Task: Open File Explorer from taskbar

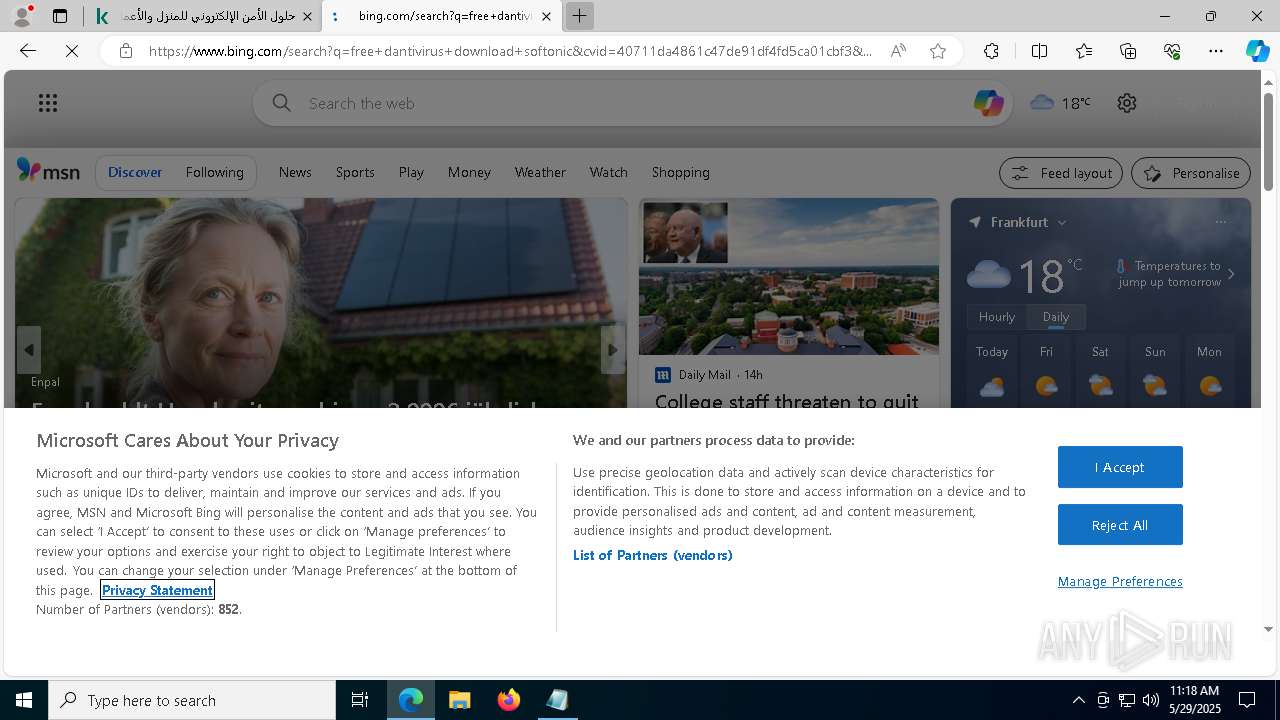Action: pos(459,700)
